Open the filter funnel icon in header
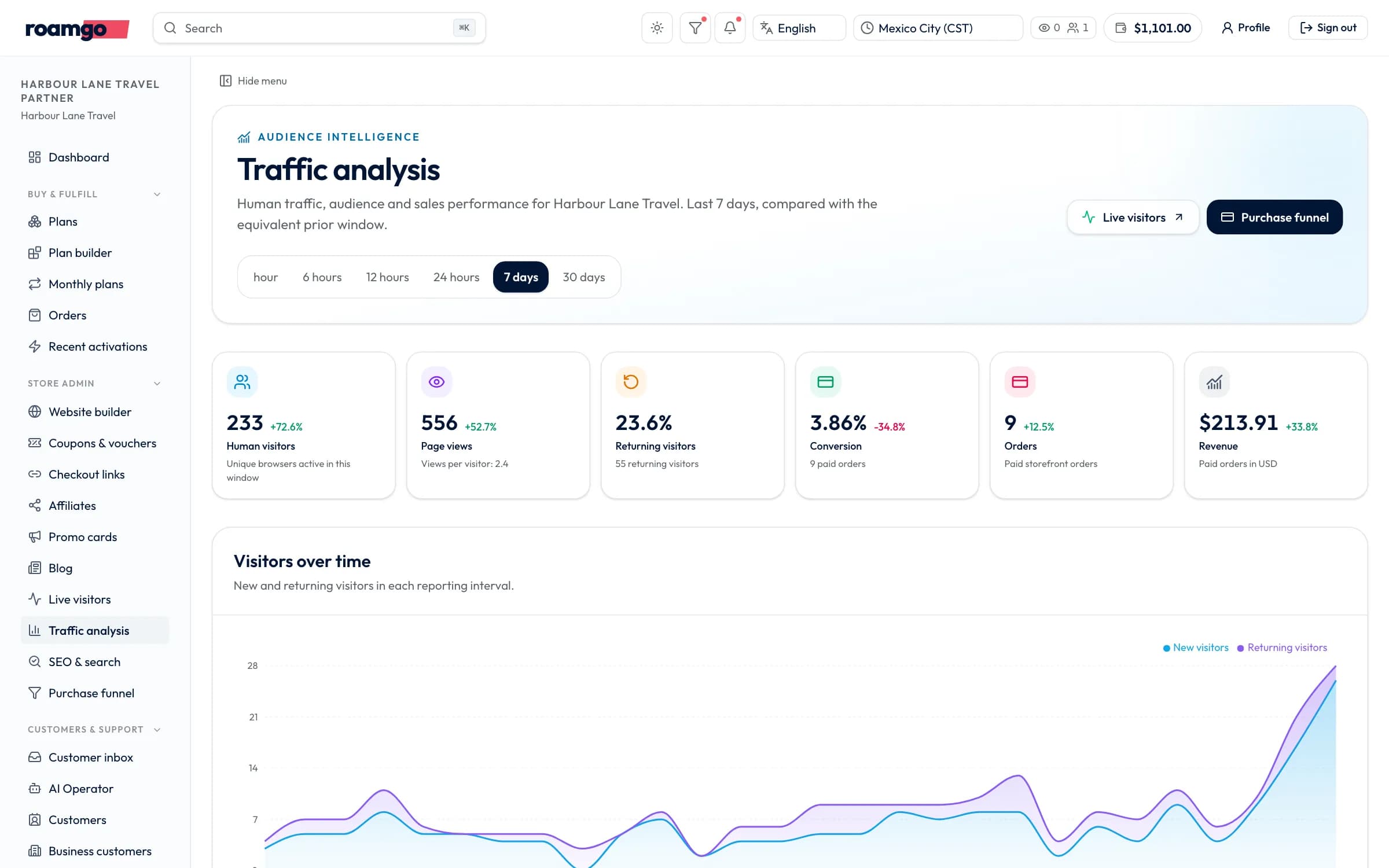 pyautogui.click(x=695, y=28)
